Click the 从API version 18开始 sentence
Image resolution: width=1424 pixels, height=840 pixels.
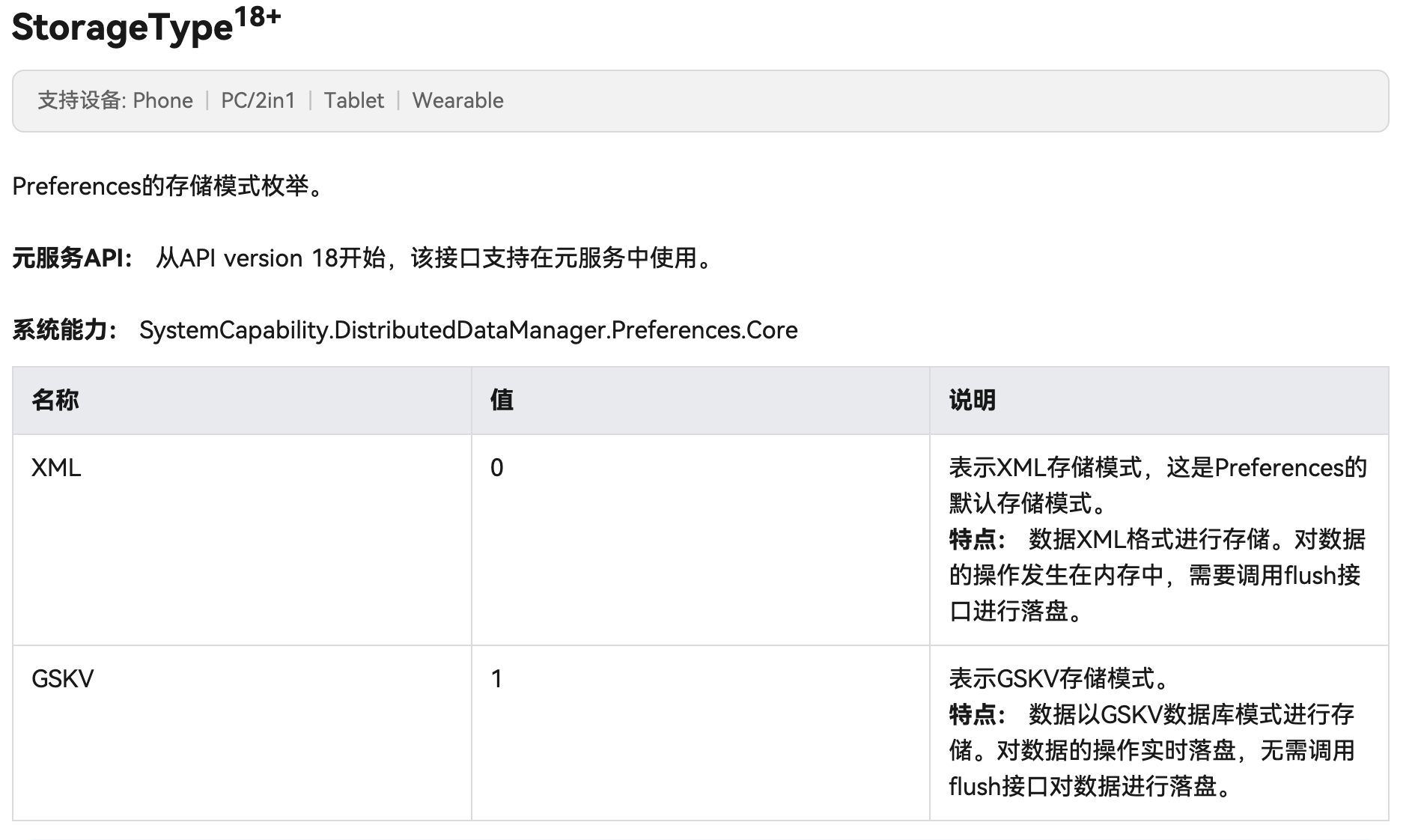coord(434,258)
